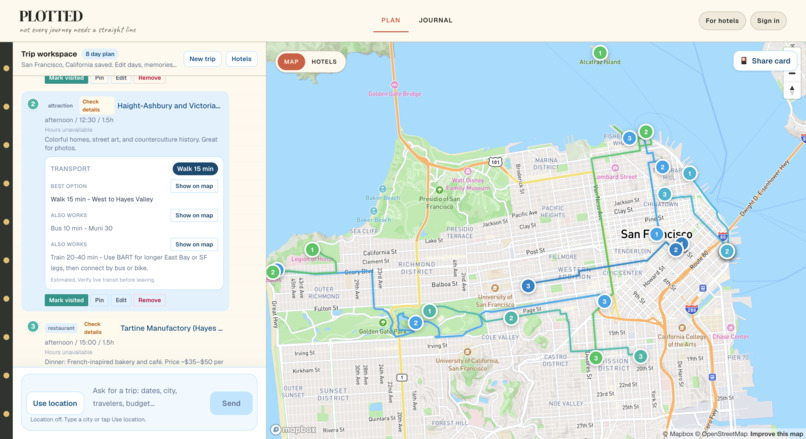
Task: Click the 8 day plan chip
Action: coord(100,54)
